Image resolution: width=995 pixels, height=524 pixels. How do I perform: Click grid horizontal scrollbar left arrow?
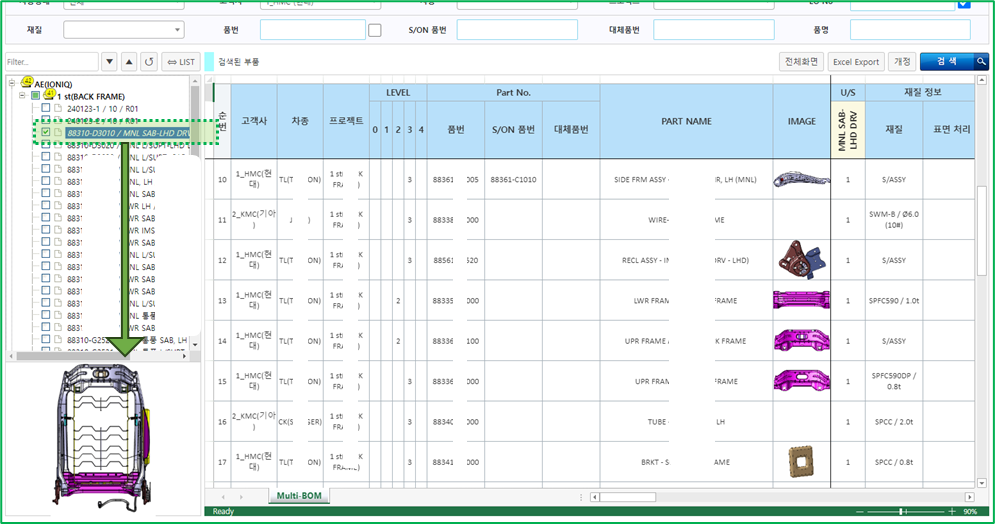click(595, 497)
